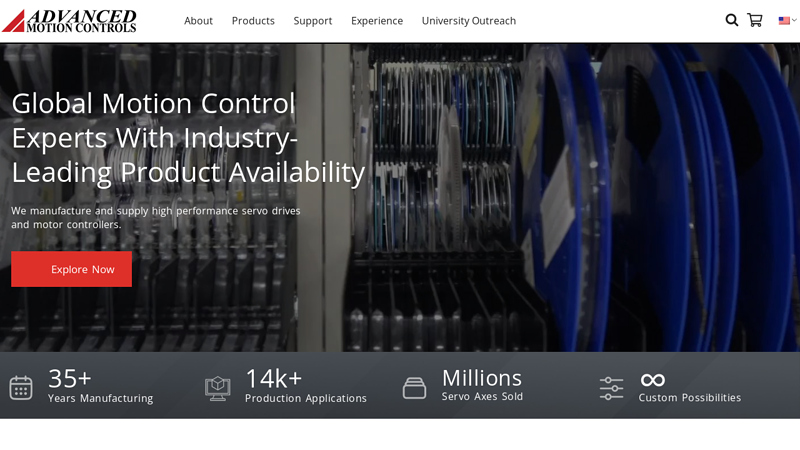This screenshot has width=800, height=450.
Task: Open the shopping cart icon
Action: 755,20
